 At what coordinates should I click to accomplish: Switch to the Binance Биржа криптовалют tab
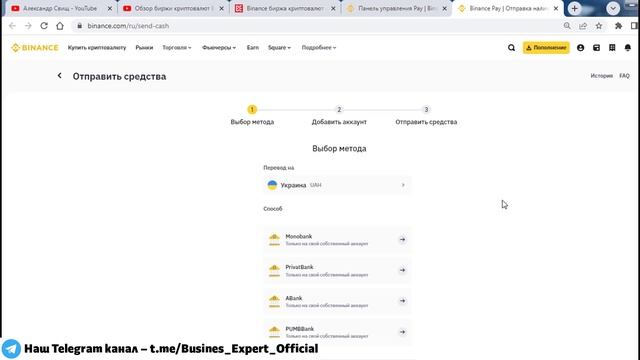(x=285, y=8)
